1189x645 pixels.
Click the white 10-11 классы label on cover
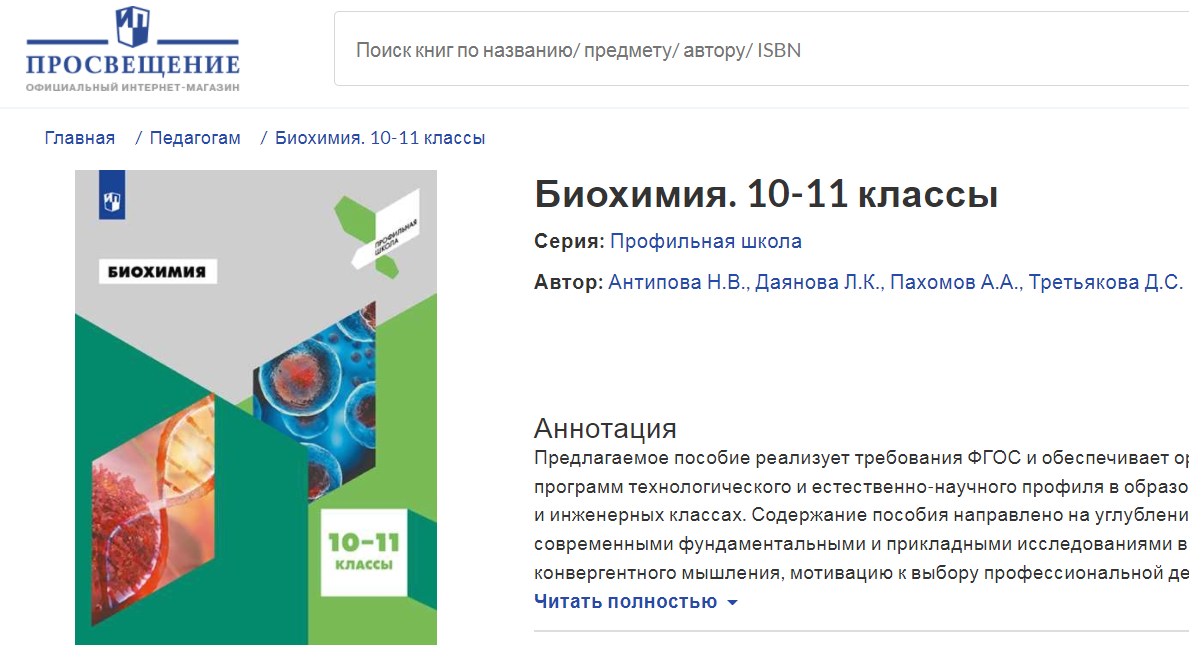click(x=362, y=552)
